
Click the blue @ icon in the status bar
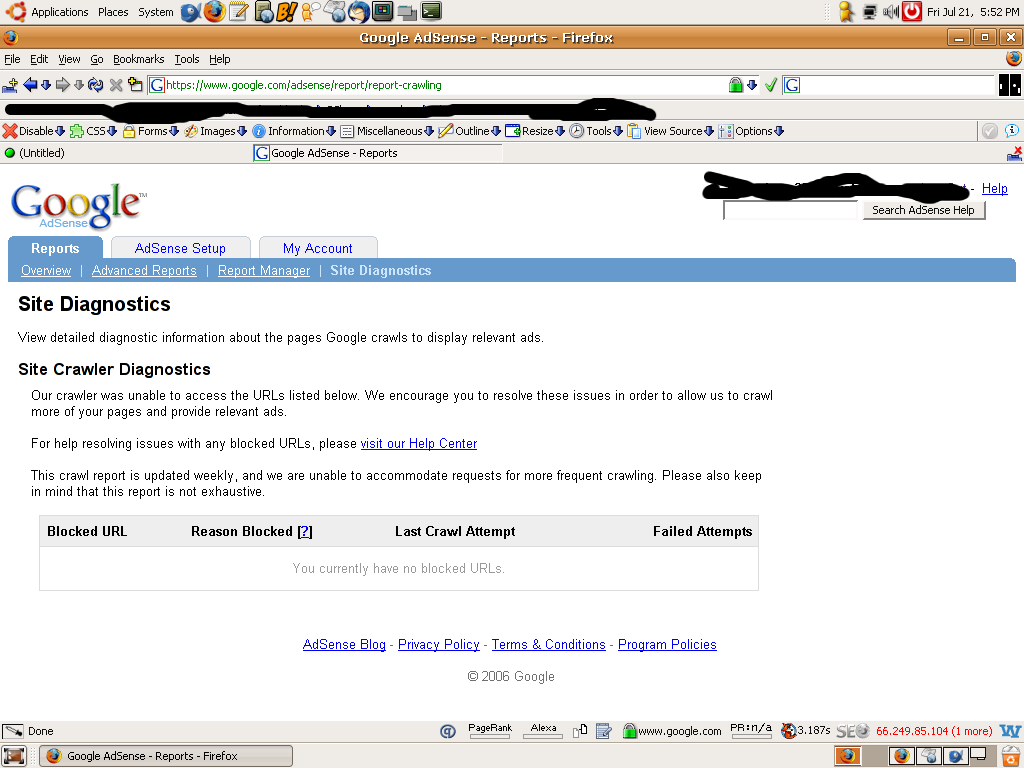pyautogui.click(x=447, y=731)
